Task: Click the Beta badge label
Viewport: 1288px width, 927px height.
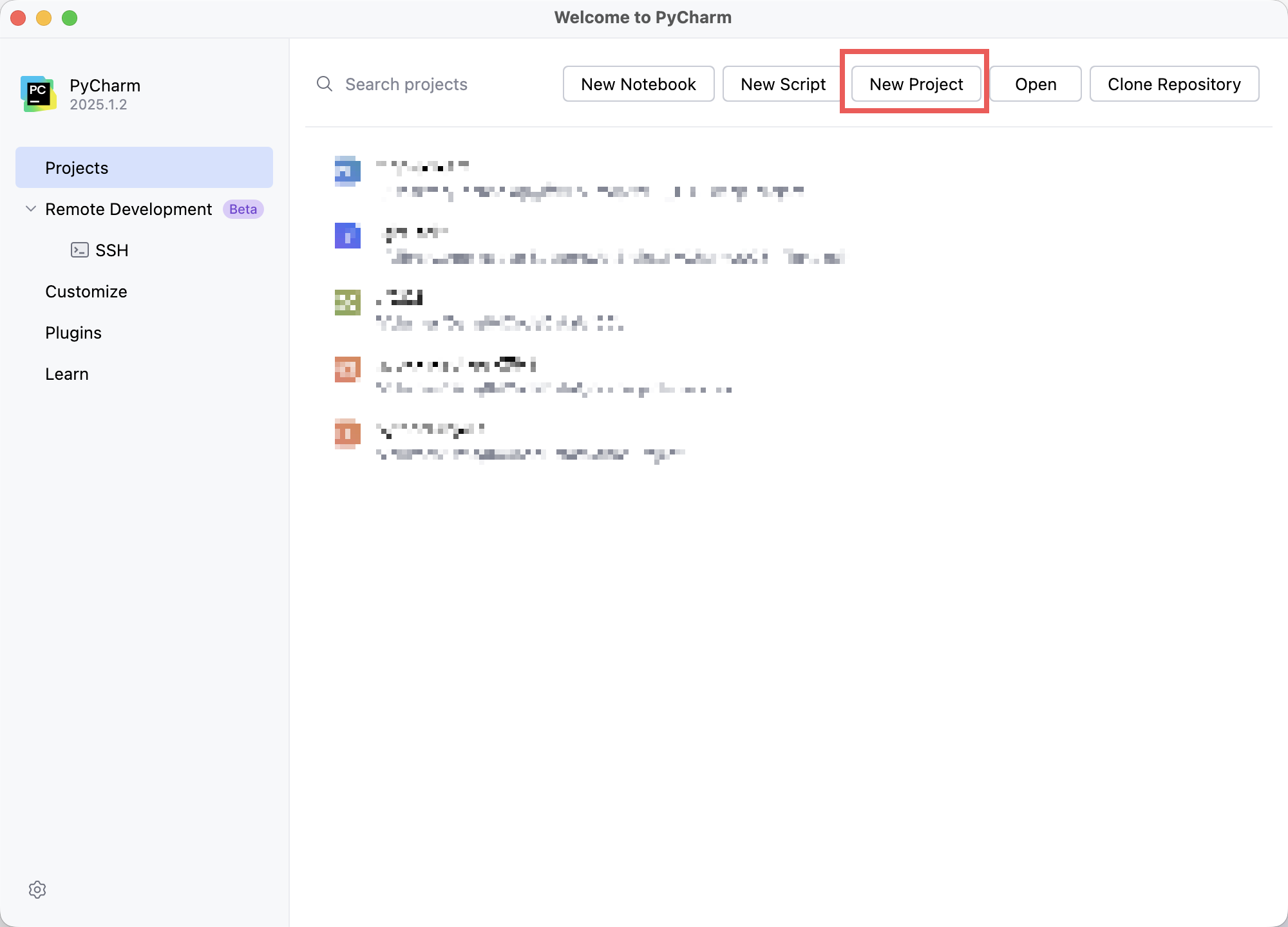Action: [x=243, y=209]
